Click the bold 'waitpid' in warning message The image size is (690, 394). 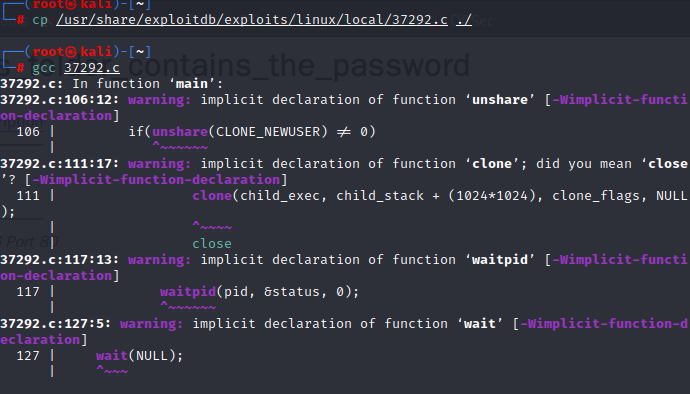click(500, 260)
